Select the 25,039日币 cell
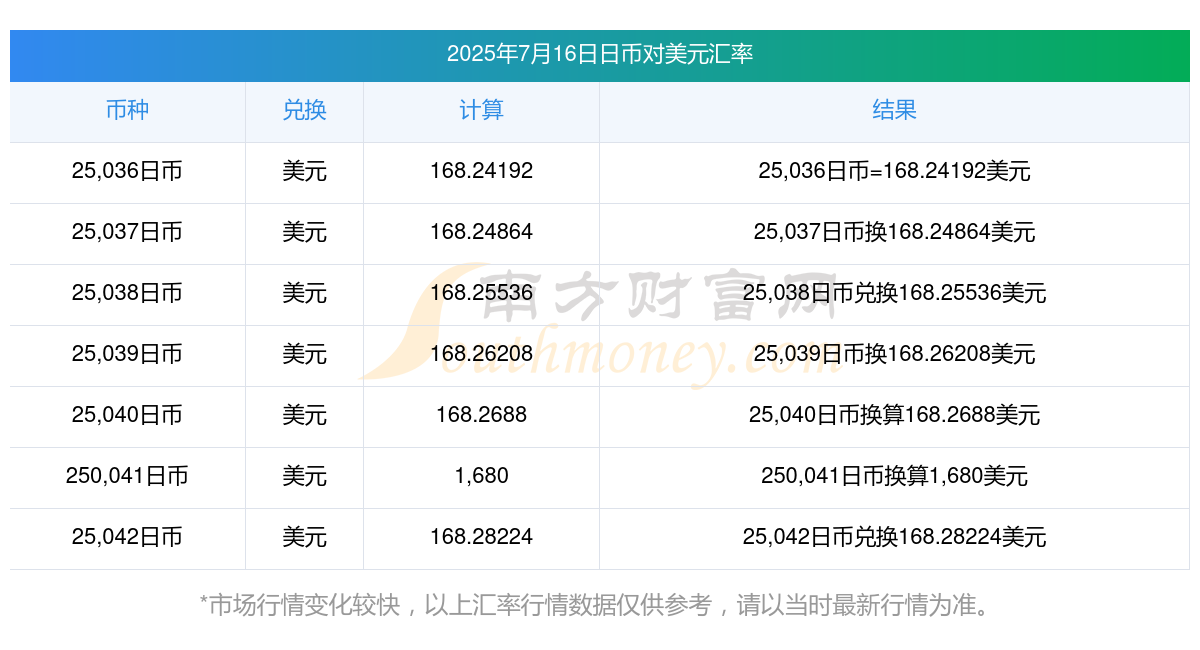Viewport: 1200px width, 650px height. click(127, 354)
